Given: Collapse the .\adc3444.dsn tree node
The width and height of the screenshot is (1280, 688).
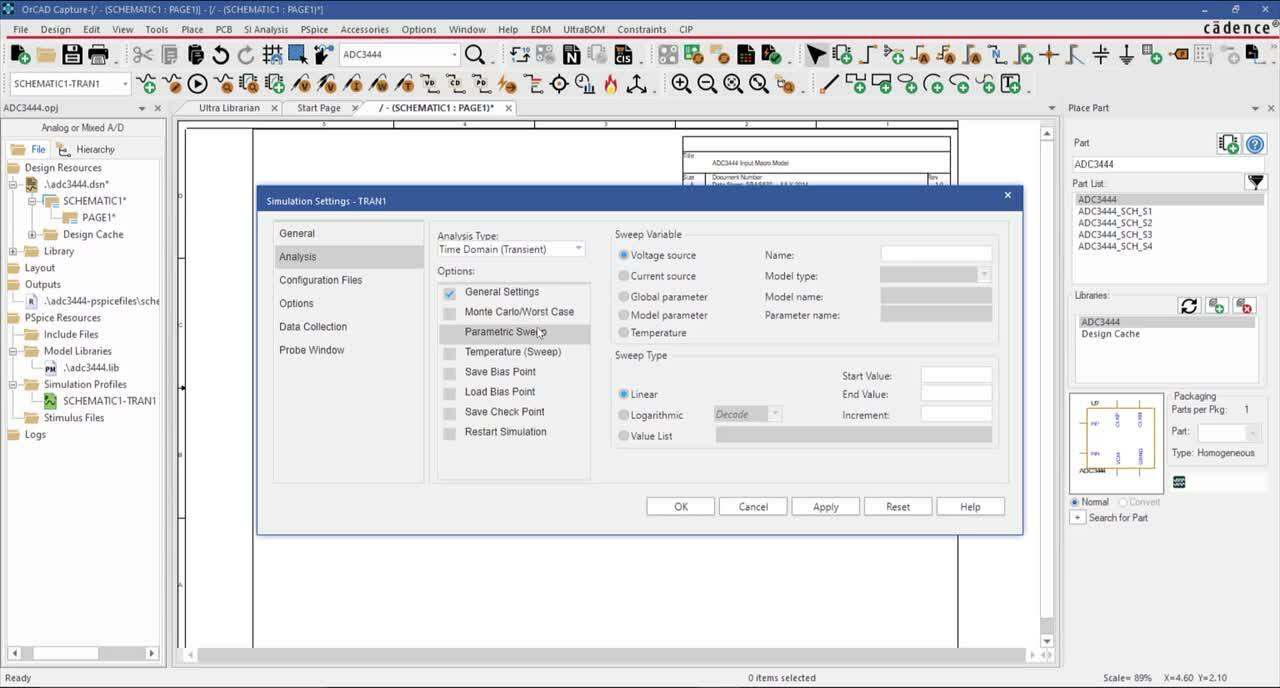Looking at the screenshot, I should click(13, 185).
